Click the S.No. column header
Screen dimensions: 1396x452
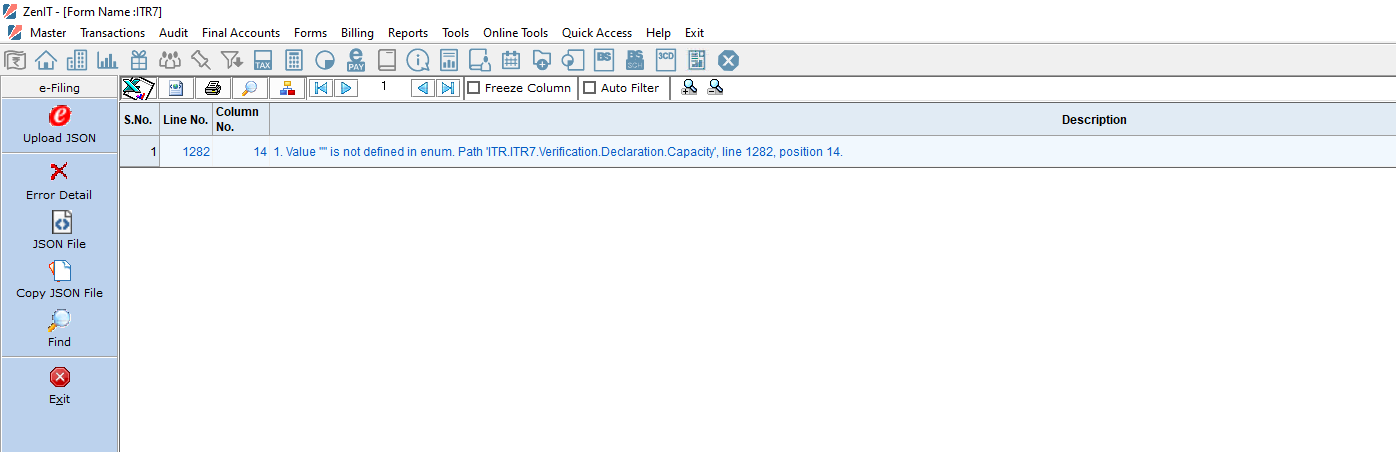pyautogui.click(x=139, y=120)
